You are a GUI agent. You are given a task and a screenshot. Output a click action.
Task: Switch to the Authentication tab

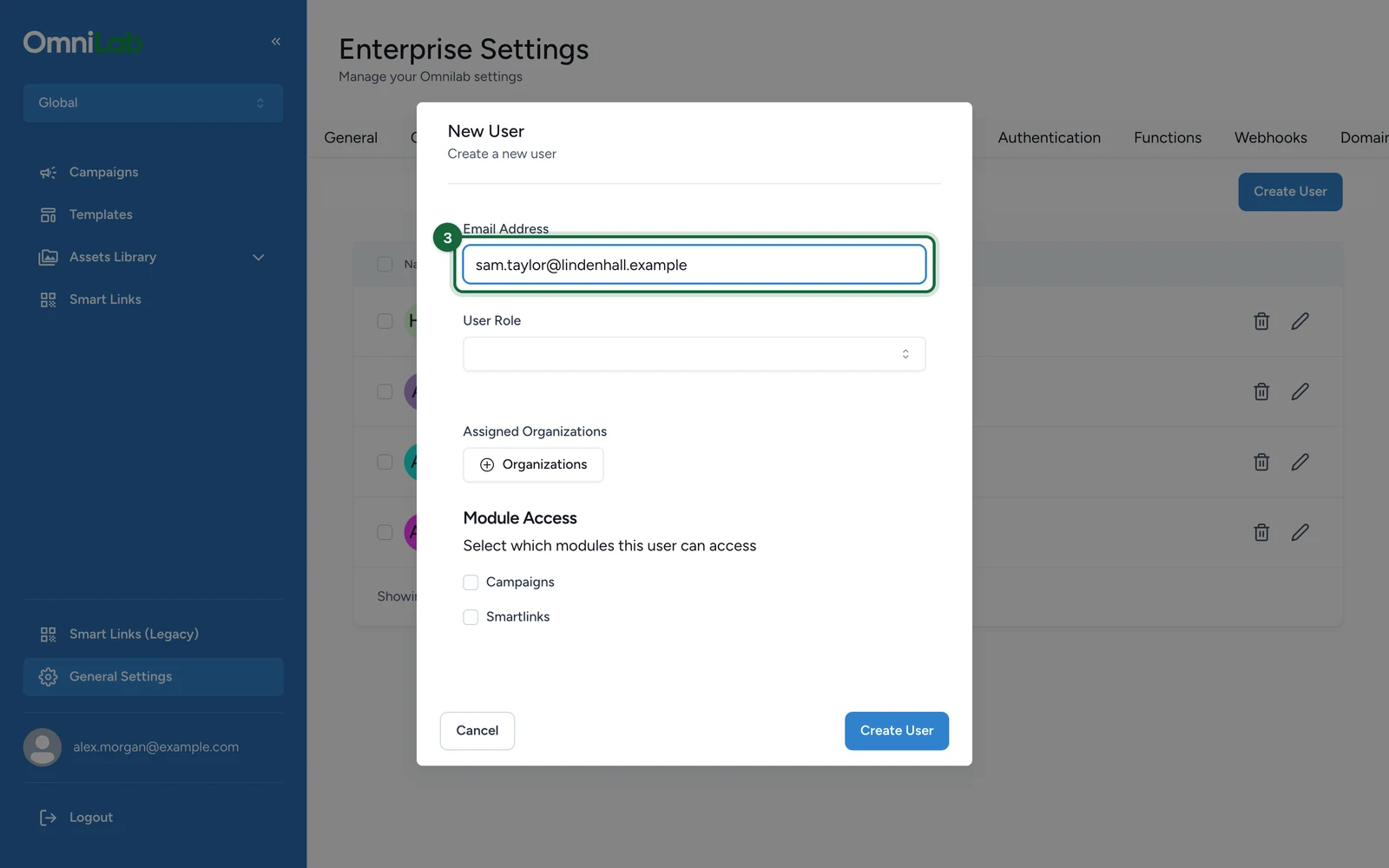pyautogui.click(x=1049, y=137)
